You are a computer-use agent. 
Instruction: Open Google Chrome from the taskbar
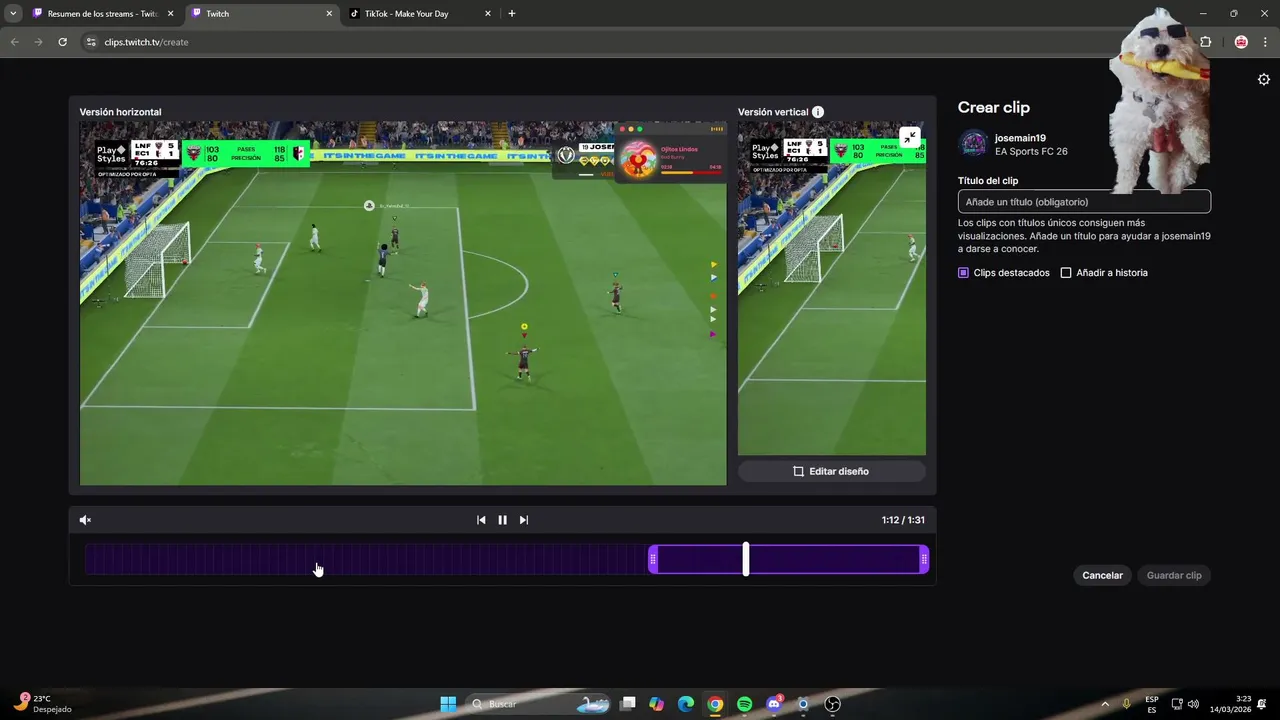[715, 704]
